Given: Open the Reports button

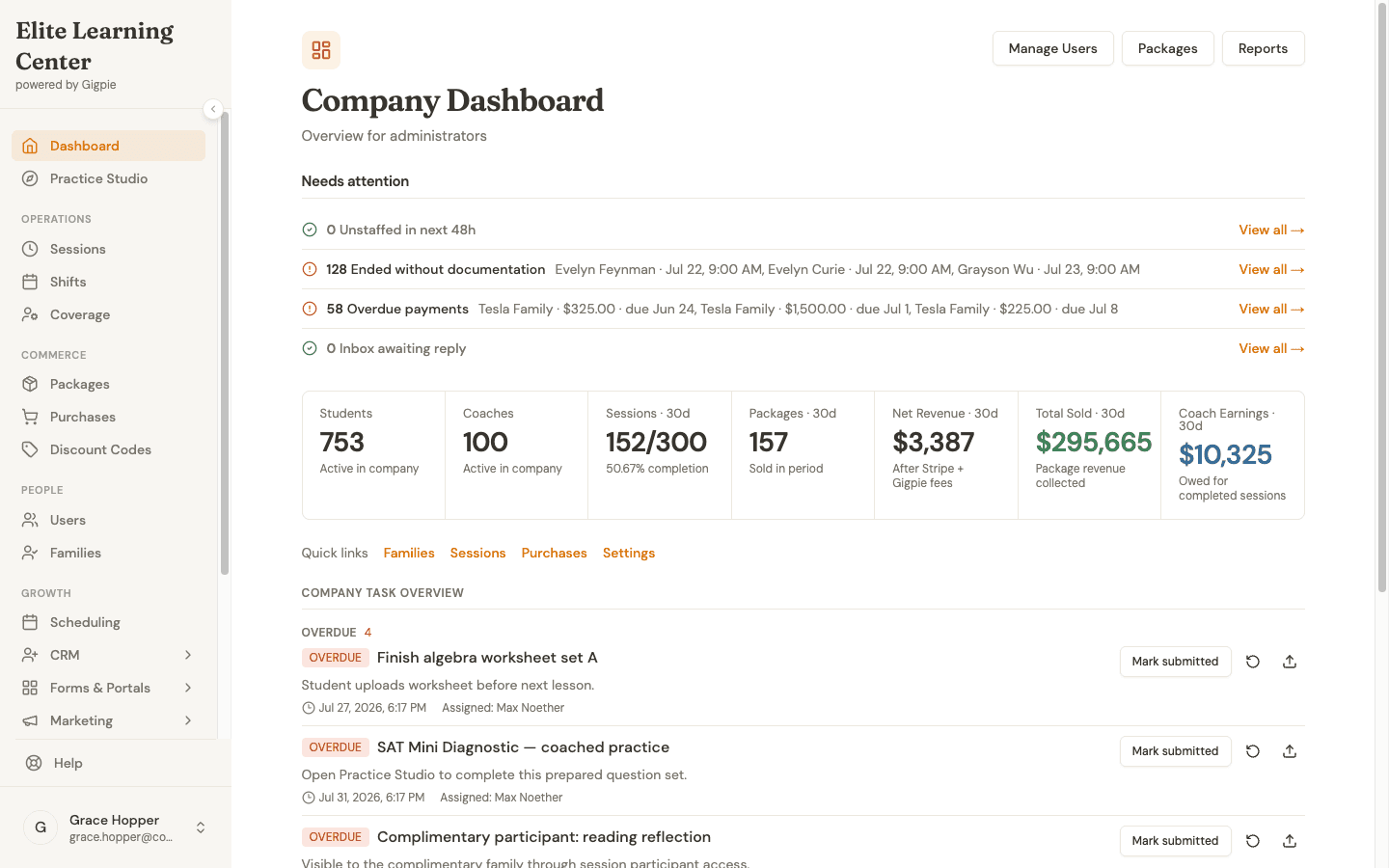Looking at the screenshot, I should 1263,48.
